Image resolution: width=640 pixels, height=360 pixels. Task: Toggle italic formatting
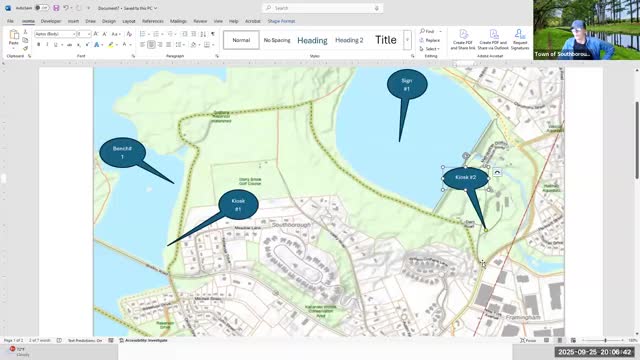[47, 44]
